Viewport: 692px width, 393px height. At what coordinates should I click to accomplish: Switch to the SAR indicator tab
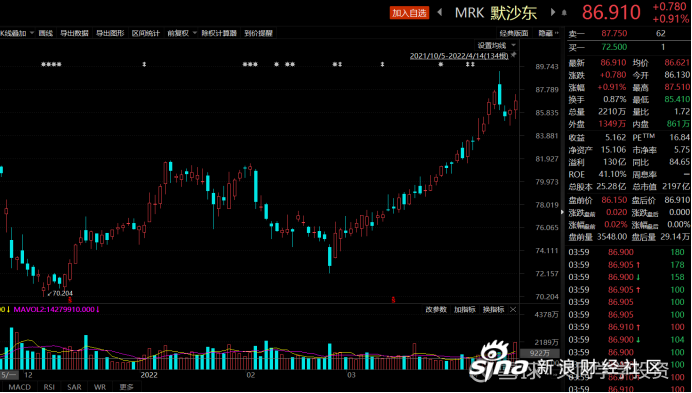pos(74,387)
